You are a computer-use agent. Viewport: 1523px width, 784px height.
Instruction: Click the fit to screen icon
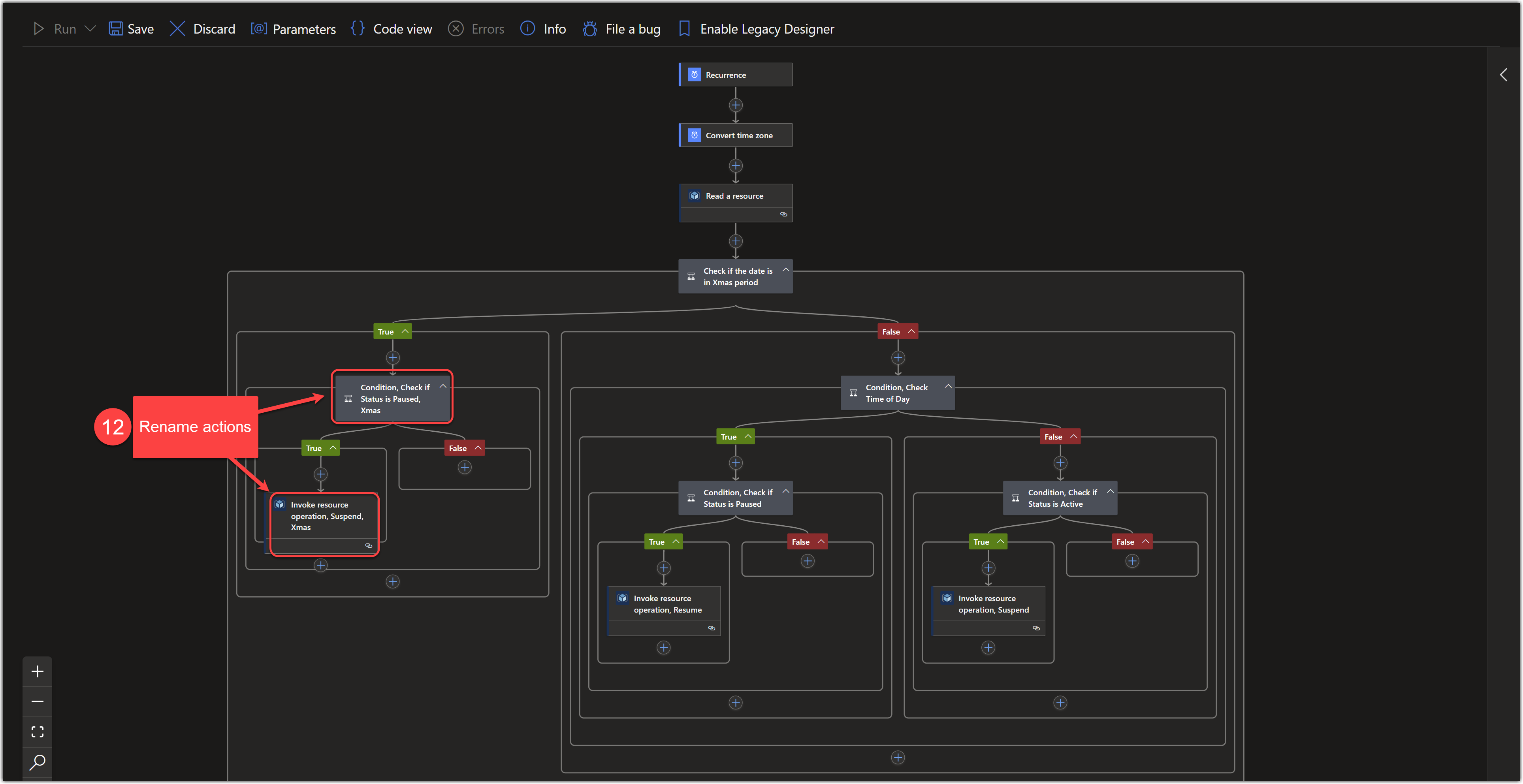tap(37, 732)
